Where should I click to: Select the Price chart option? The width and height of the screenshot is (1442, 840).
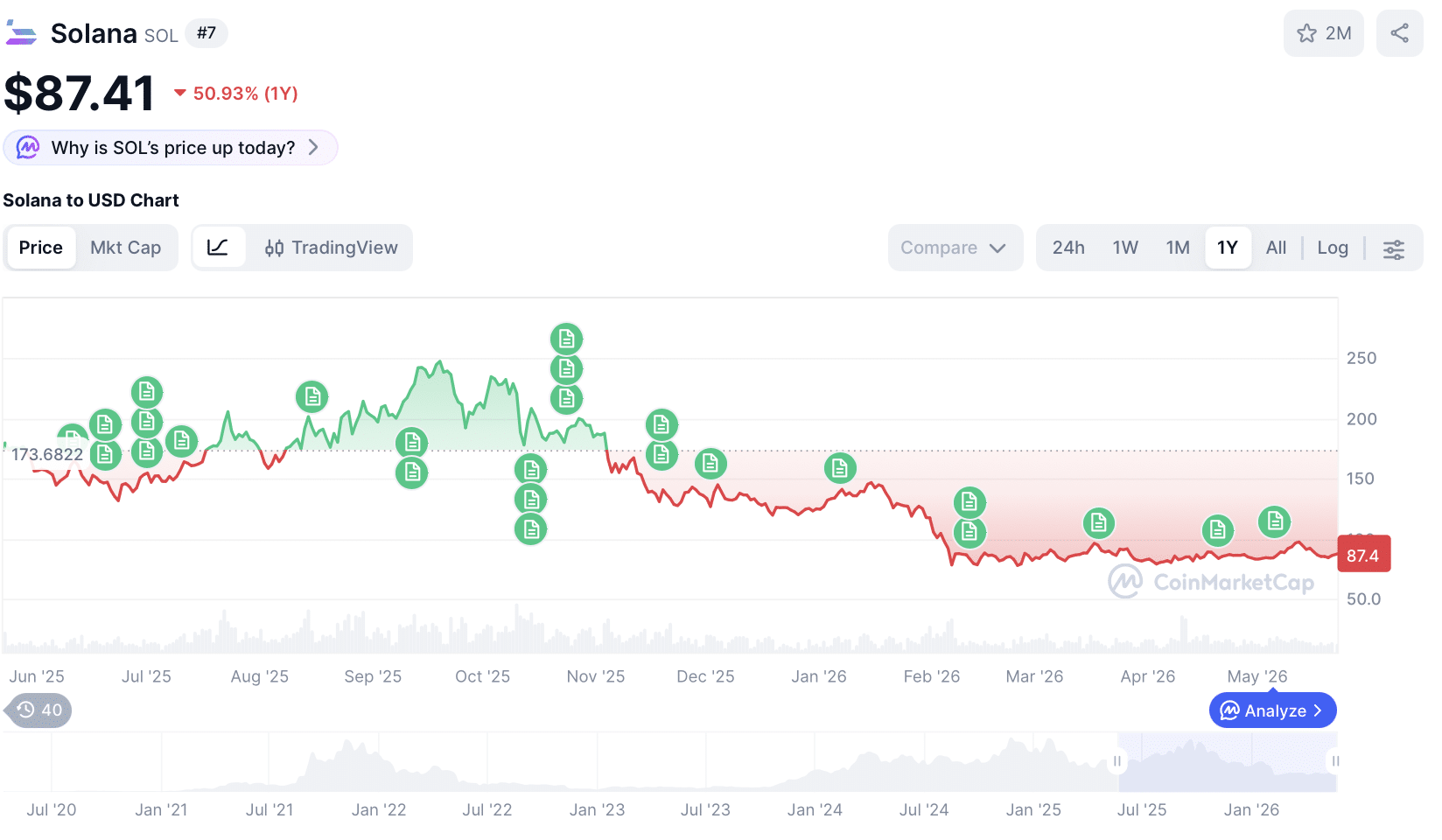point(41,248)
